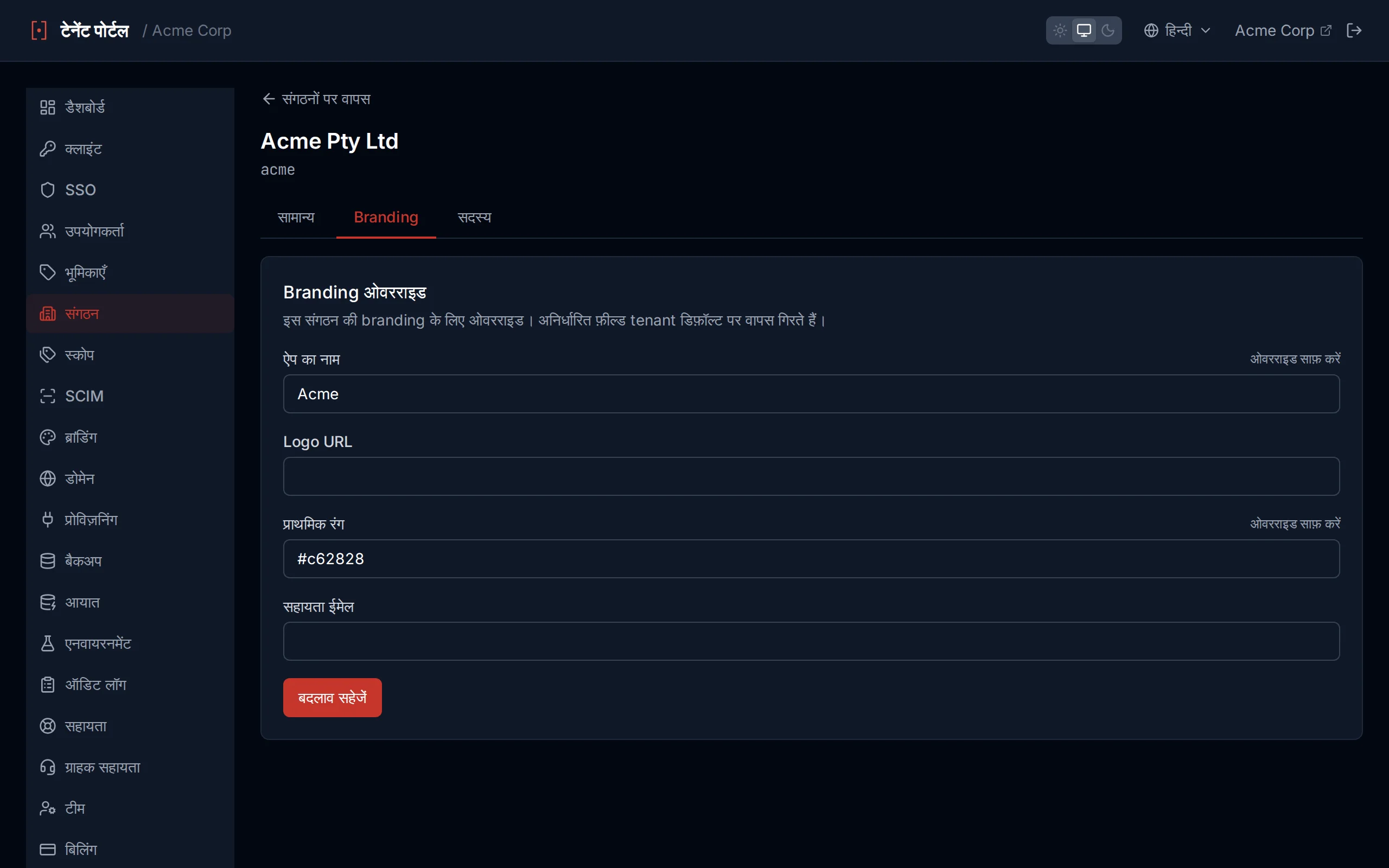1389x868 pixels.
Task: Open the डैशबोर्ड dashboard icon in sidebar
Action: (x=48, y=107)
